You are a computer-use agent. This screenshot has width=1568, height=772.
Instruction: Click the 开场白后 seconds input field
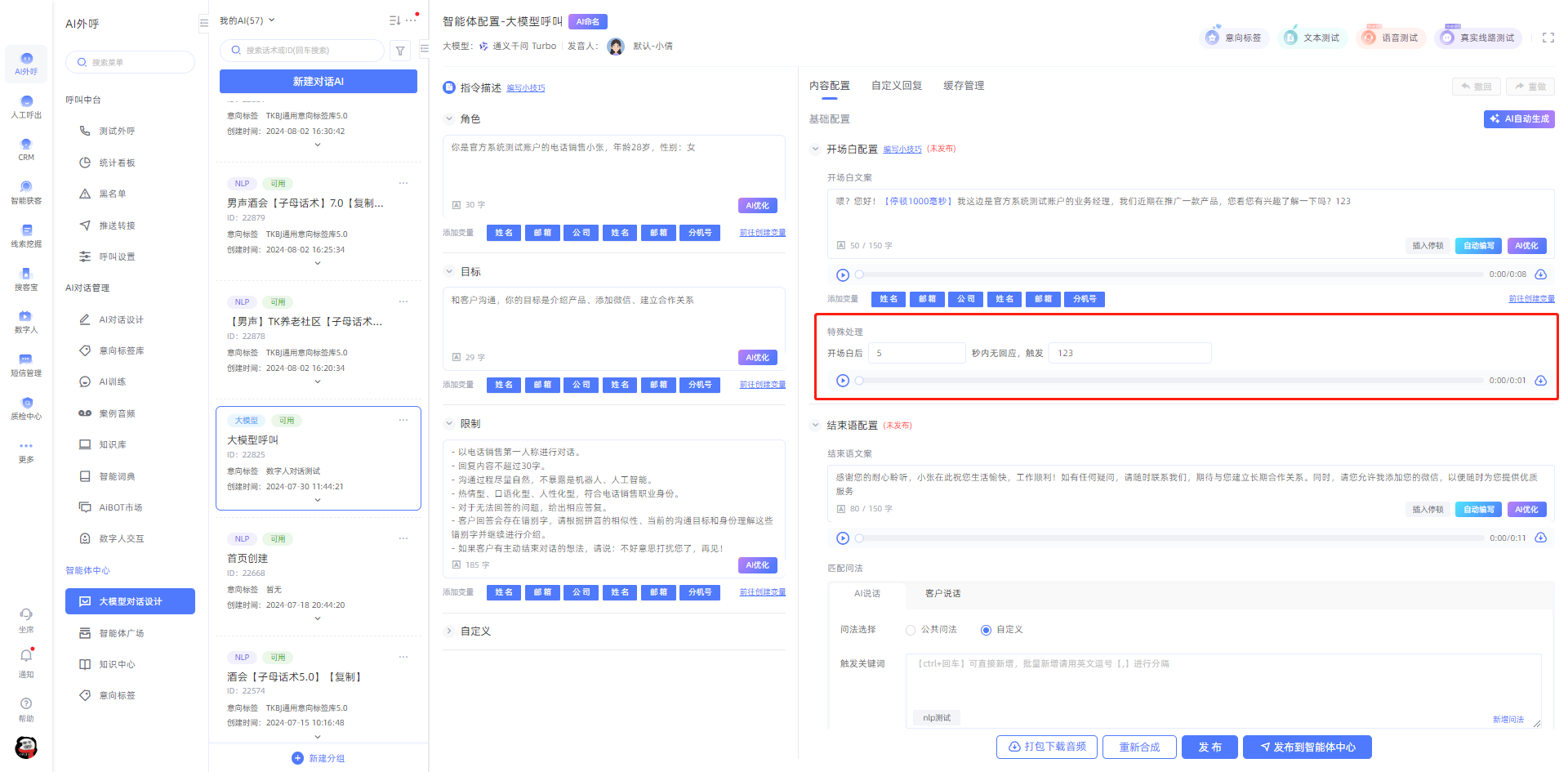[x=916, y=353]
